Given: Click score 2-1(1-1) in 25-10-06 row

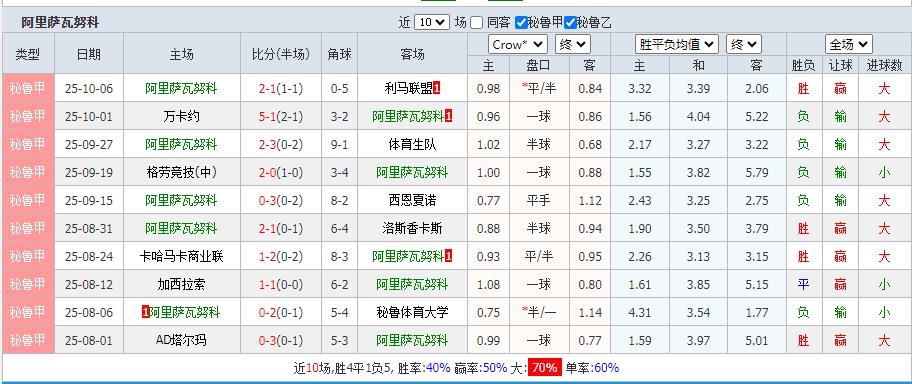Looking at the screenshot, I should coord(281,89).
